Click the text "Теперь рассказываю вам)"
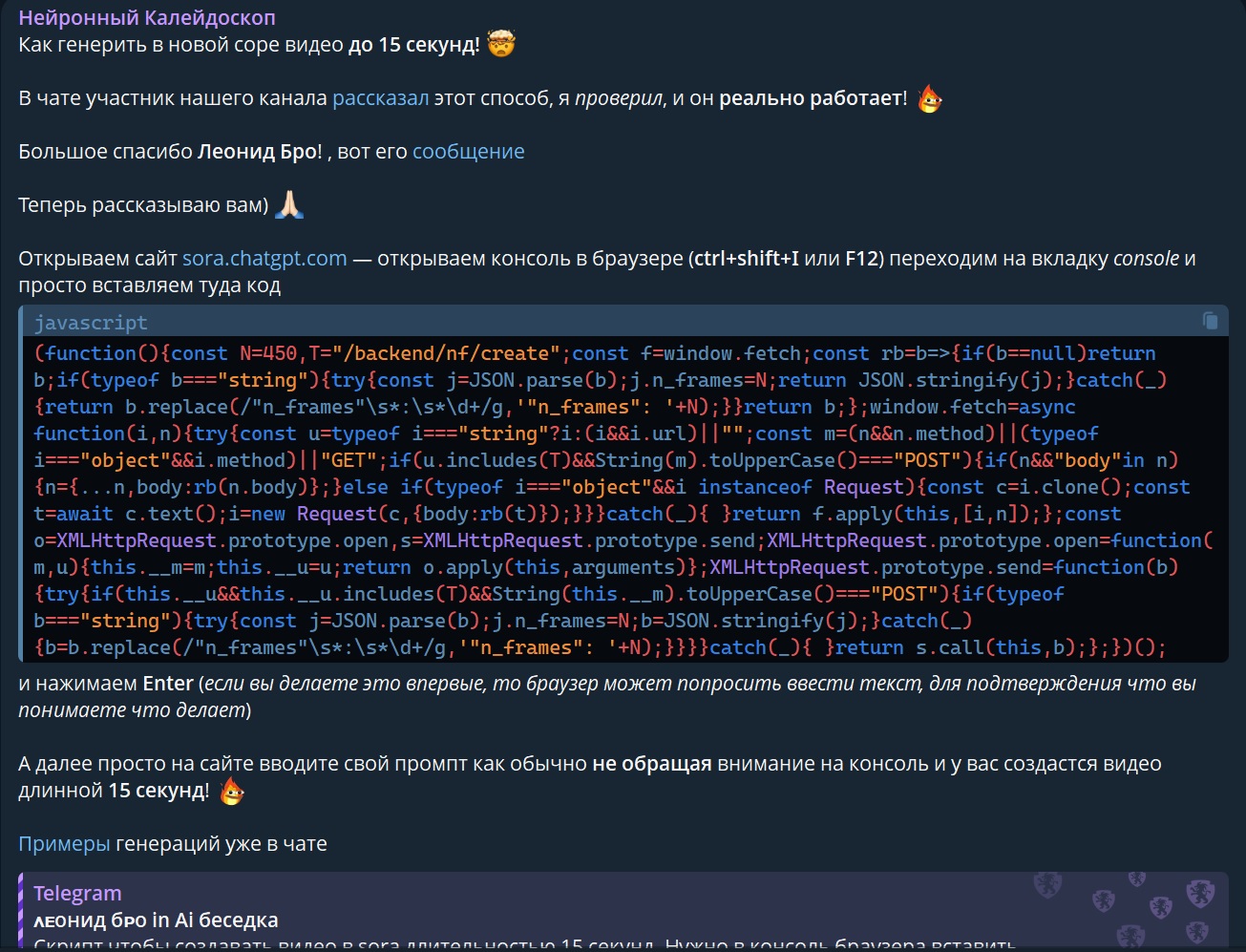1246x952 pixels. pyautogui.click(x=143, y=204)
